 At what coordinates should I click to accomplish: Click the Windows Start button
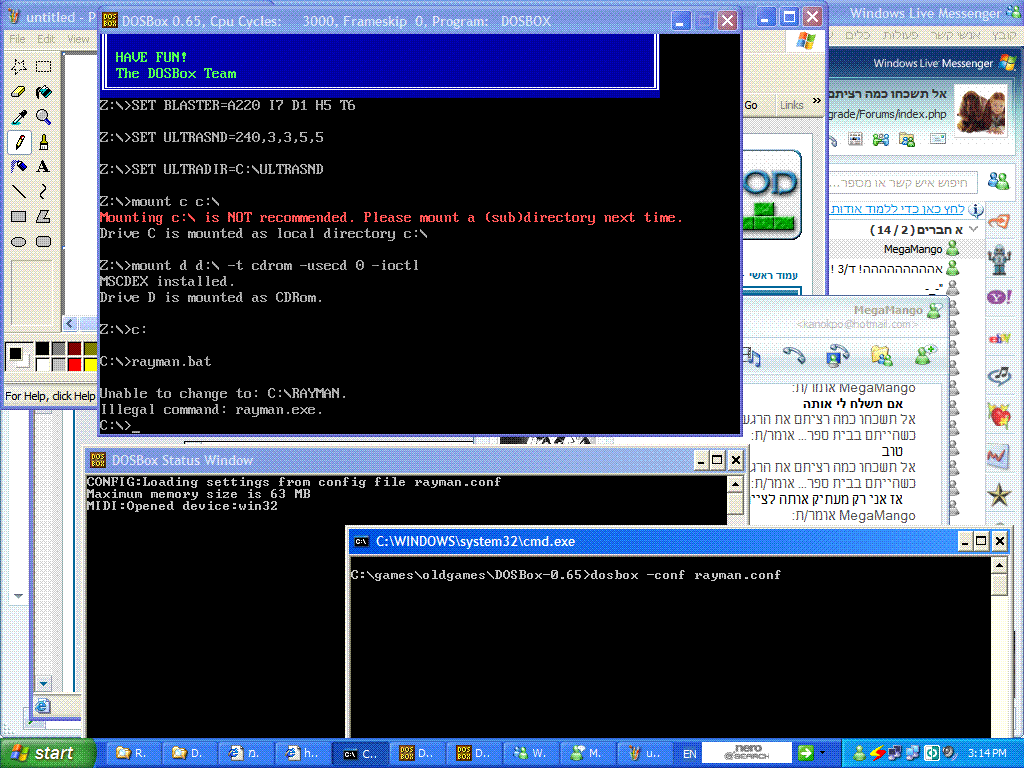48,753
